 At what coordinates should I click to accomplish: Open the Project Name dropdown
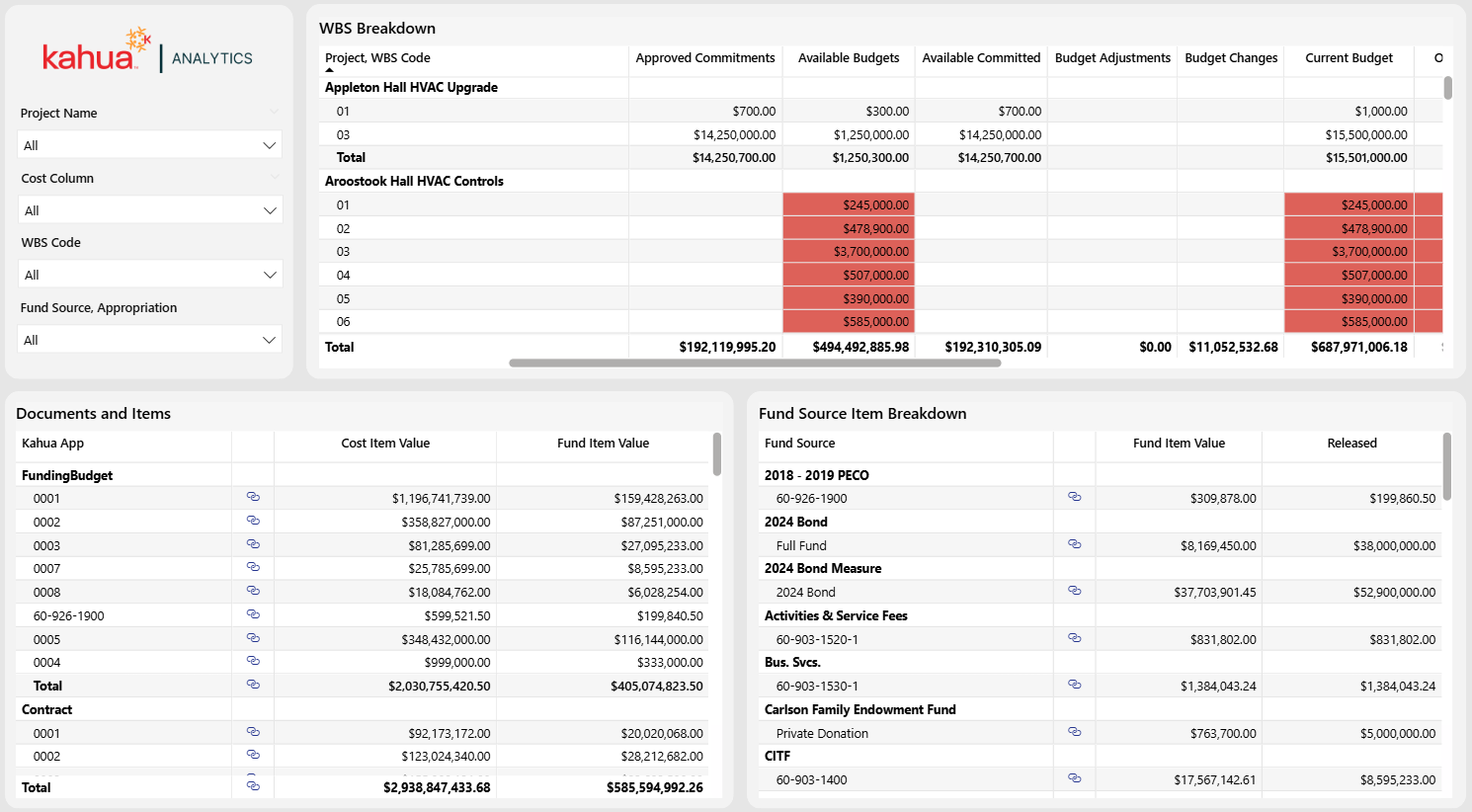point(150,145)
